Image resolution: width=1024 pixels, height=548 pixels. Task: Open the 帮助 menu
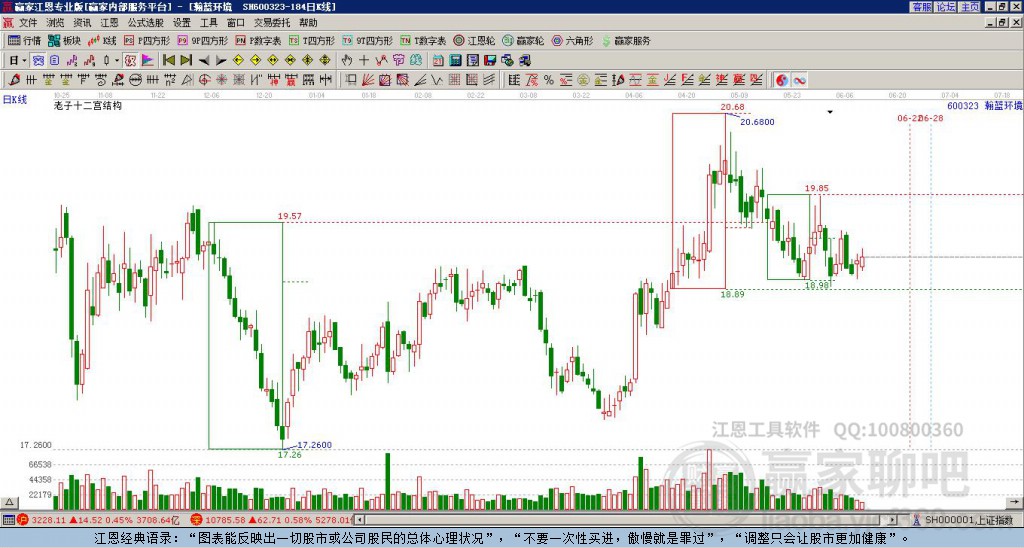[x=308, y=23]
